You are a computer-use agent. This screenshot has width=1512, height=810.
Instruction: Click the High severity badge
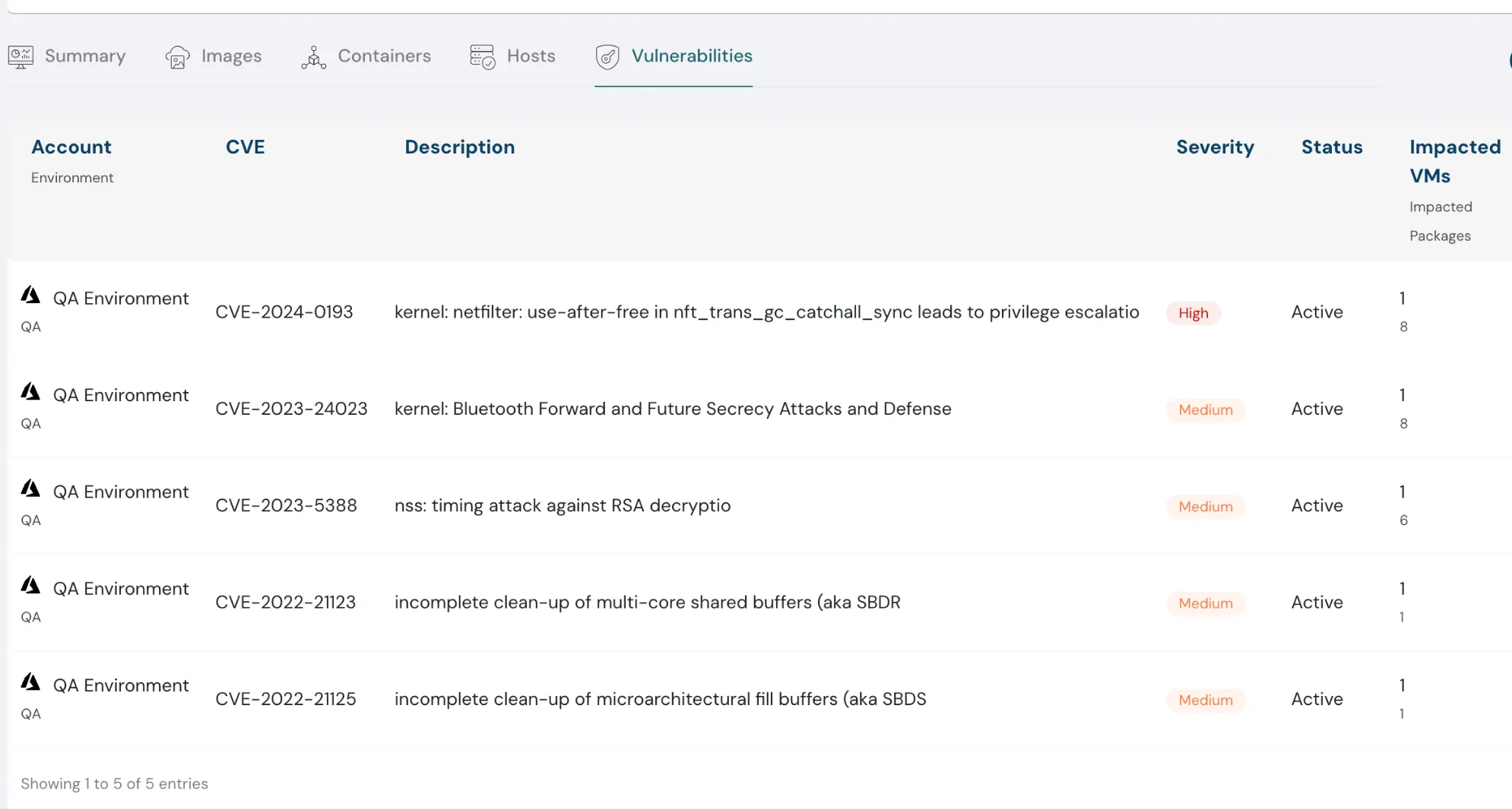1192,312
